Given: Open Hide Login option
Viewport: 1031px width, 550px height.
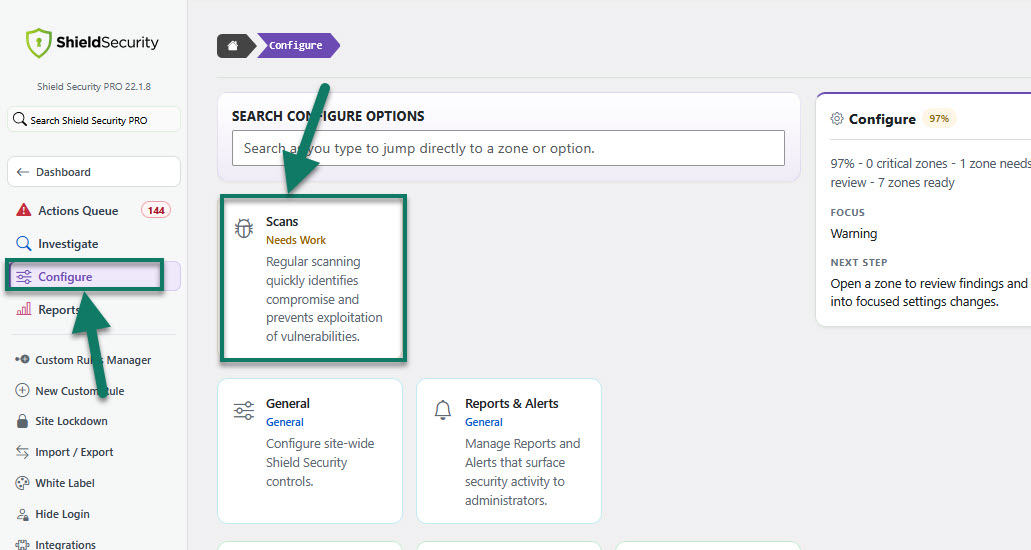Looking at the screenshot, I should [x=62, y=514].
